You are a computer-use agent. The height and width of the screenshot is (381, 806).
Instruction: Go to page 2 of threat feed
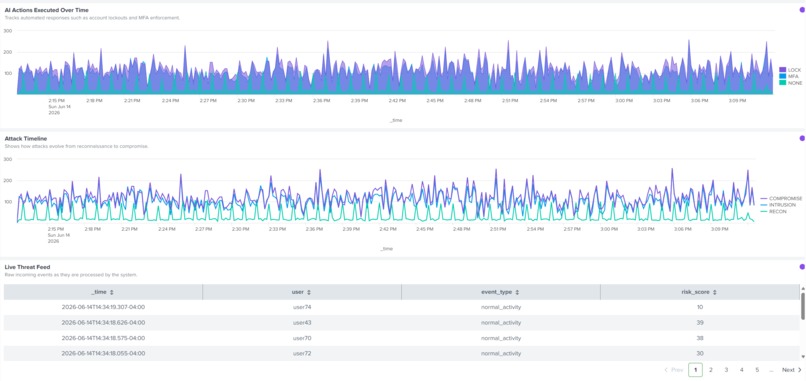pyautogui.click(x=711, y=370)
